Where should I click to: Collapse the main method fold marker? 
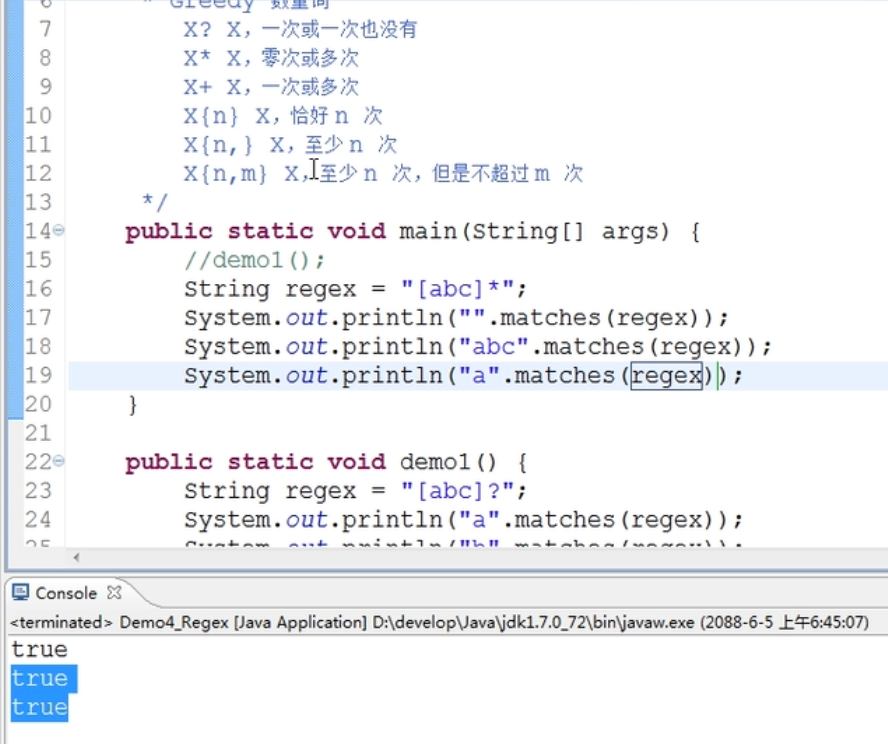(58, 231)
